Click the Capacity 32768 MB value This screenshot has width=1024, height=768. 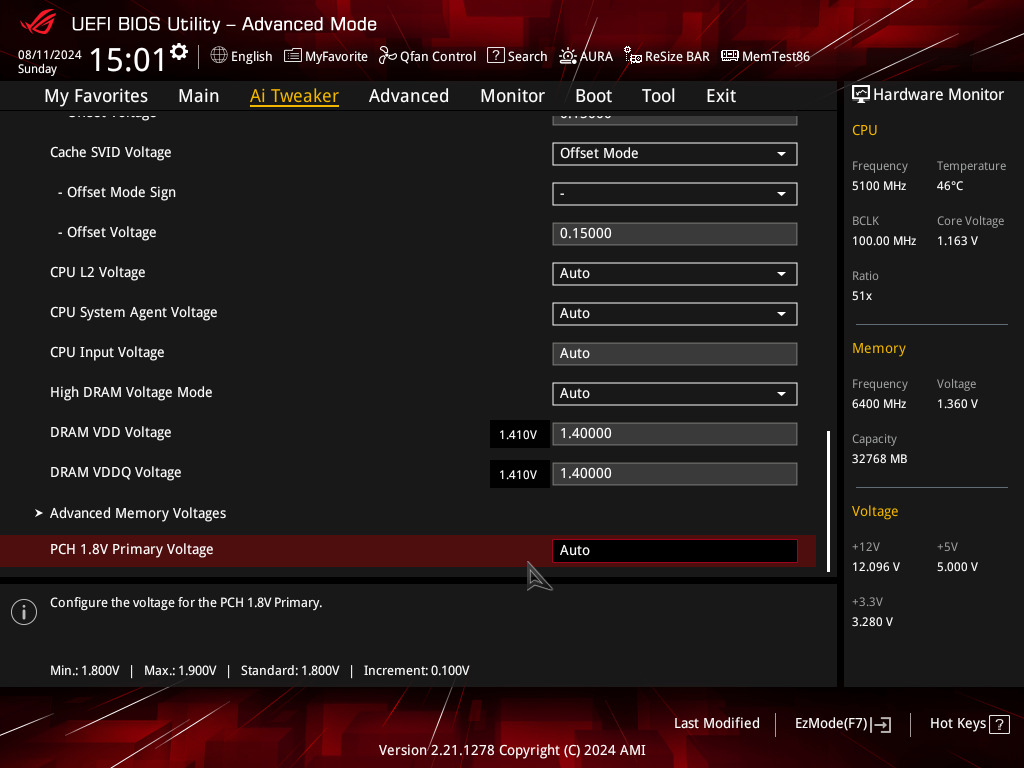880,459
